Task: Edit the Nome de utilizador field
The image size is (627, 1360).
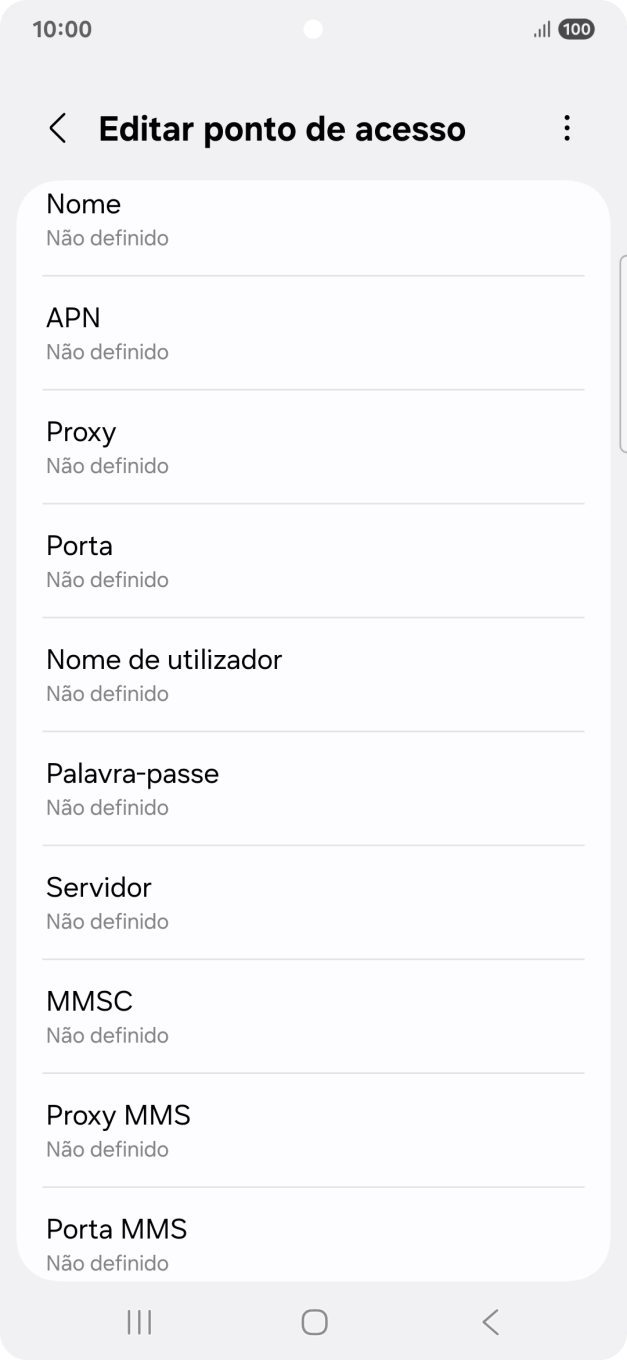Action: click(313, 674)
